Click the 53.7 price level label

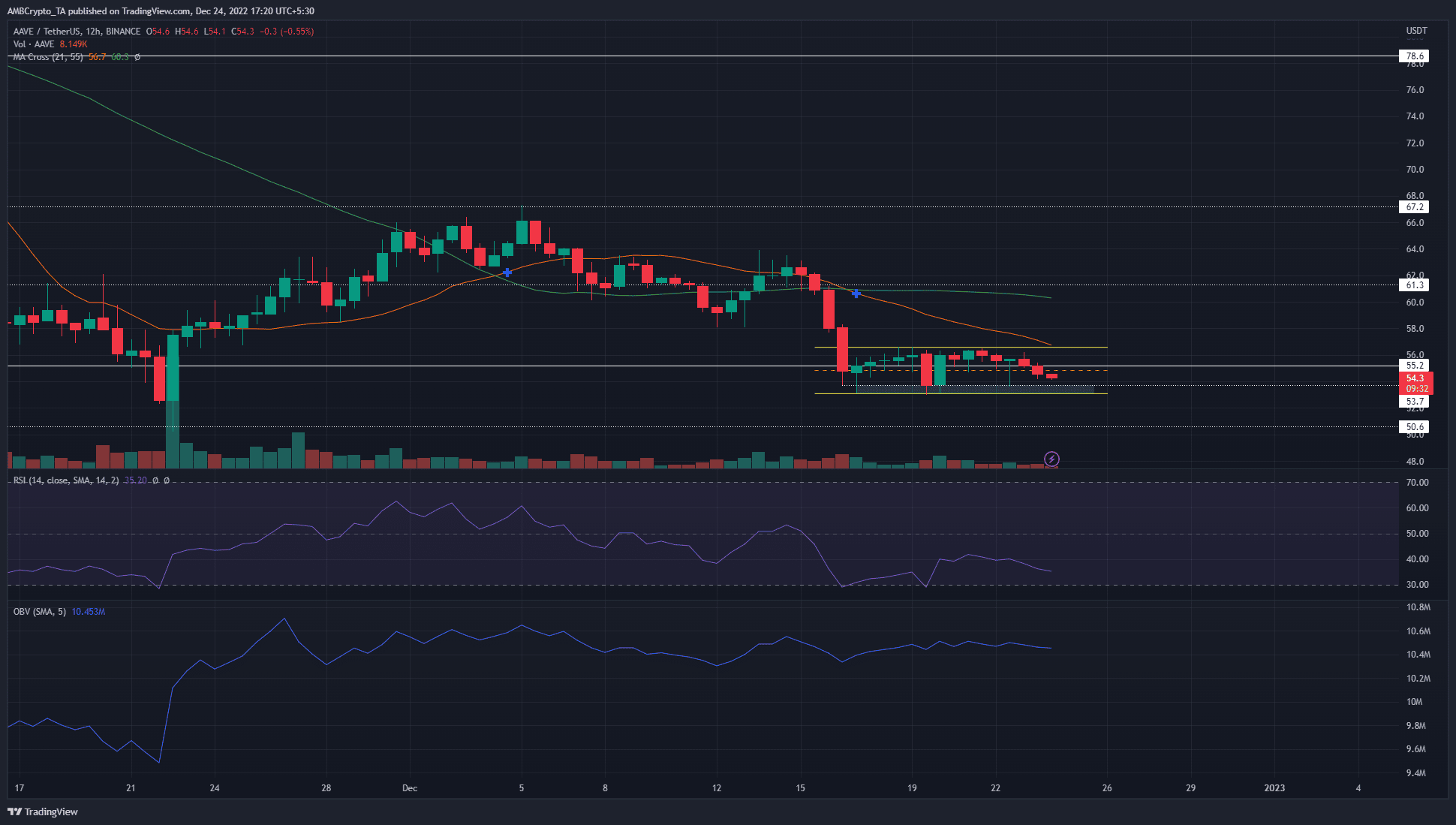click(x=1415, y=402)
